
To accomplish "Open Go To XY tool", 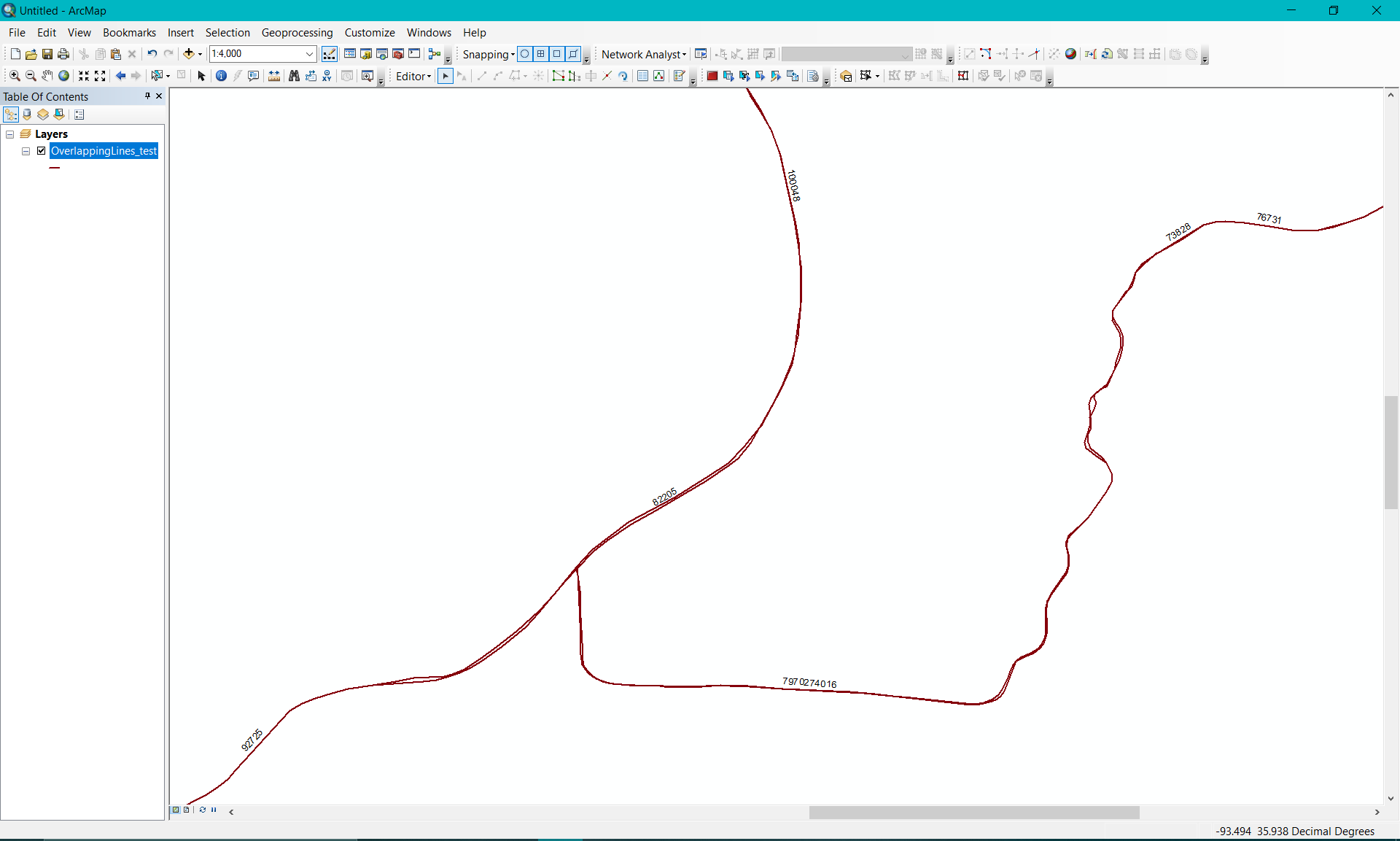I will (327, 76).
